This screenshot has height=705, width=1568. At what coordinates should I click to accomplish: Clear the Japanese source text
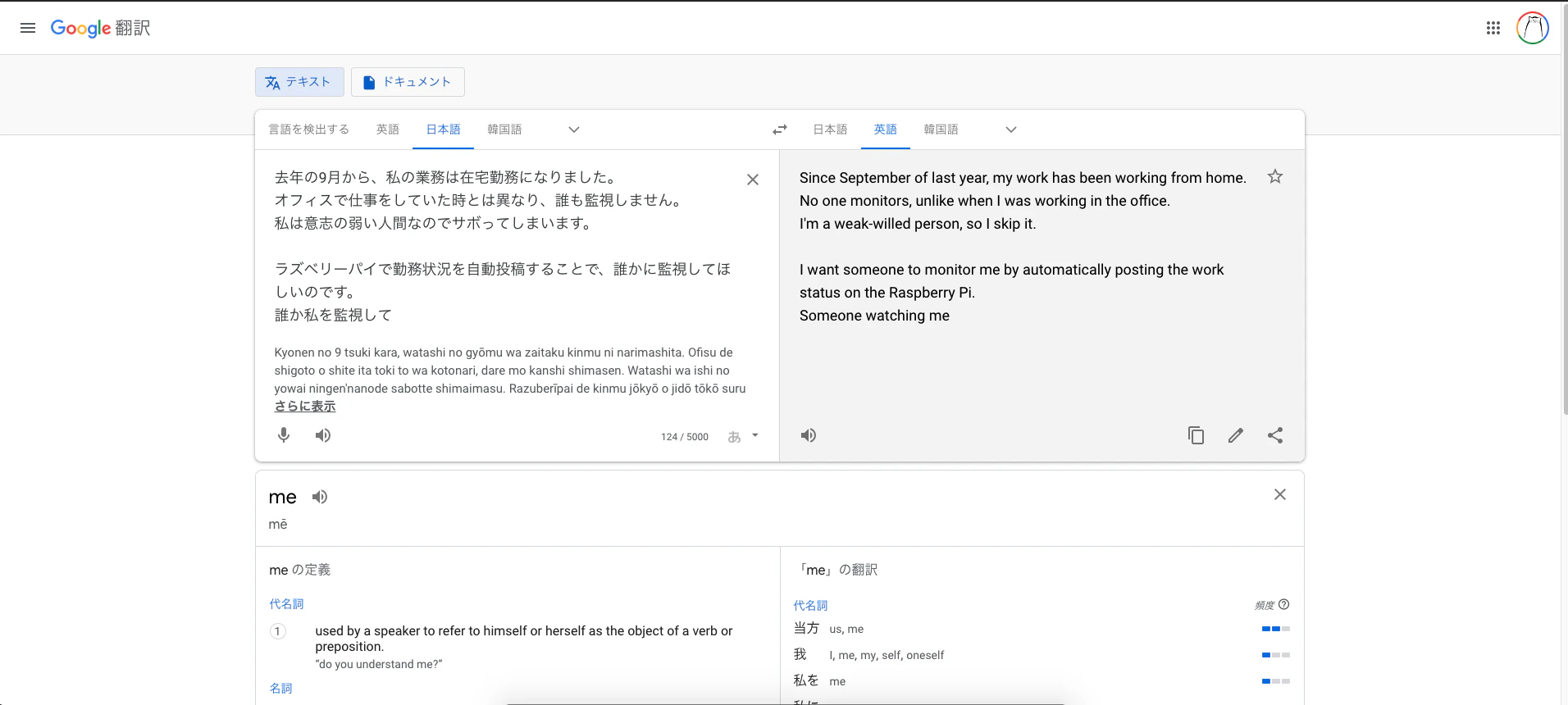(x=753, y=180)
